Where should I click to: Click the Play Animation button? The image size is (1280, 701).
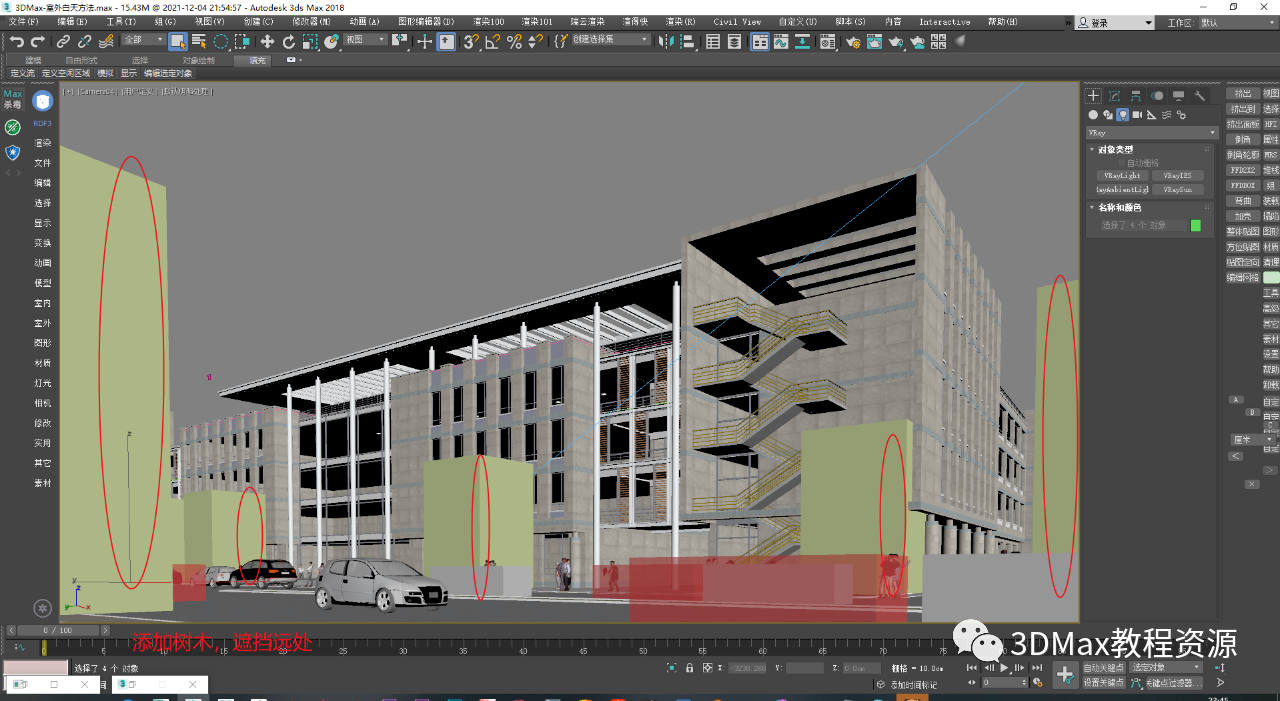(1005, 667)
